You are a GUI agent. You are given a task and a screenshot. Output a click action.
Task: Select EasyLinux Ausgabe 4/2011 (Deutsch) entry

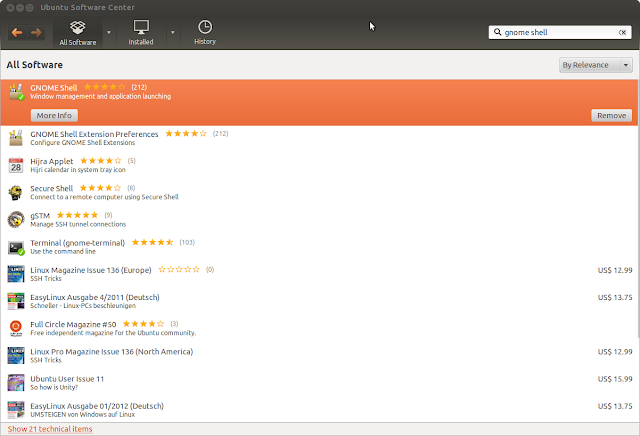point(319,301)
